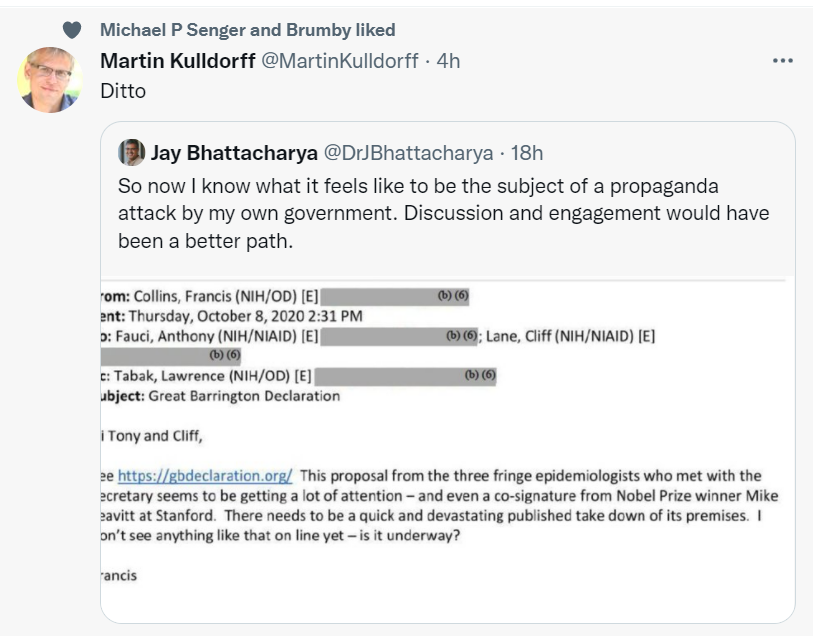This screenshot has height=636, width=813.
Task: Click the heart icon above the tweet
Action: tap(71, 30)
